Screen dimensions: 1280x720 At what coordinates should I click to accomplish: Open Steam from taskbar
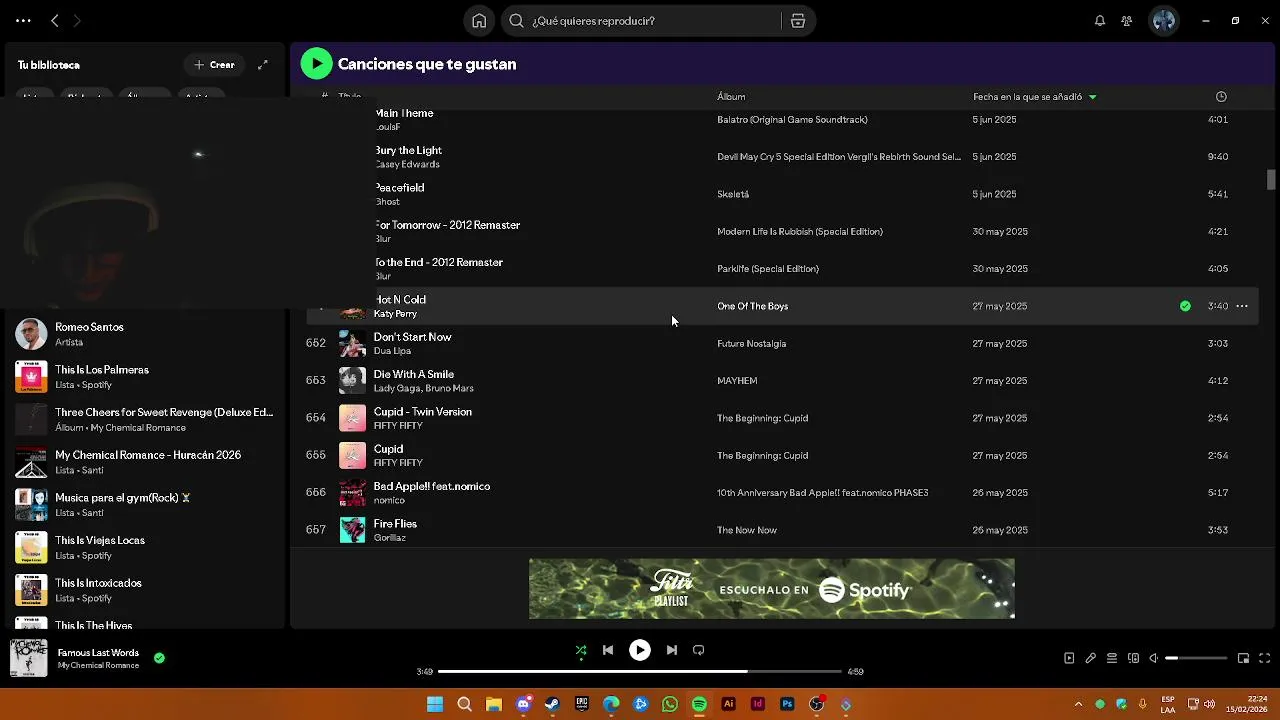point(552,704)
